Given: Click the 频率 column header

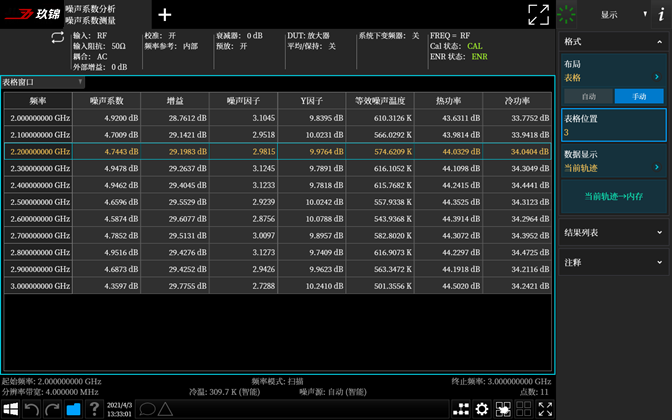Looking at the screenshot, I should click(x=38, y=101).
